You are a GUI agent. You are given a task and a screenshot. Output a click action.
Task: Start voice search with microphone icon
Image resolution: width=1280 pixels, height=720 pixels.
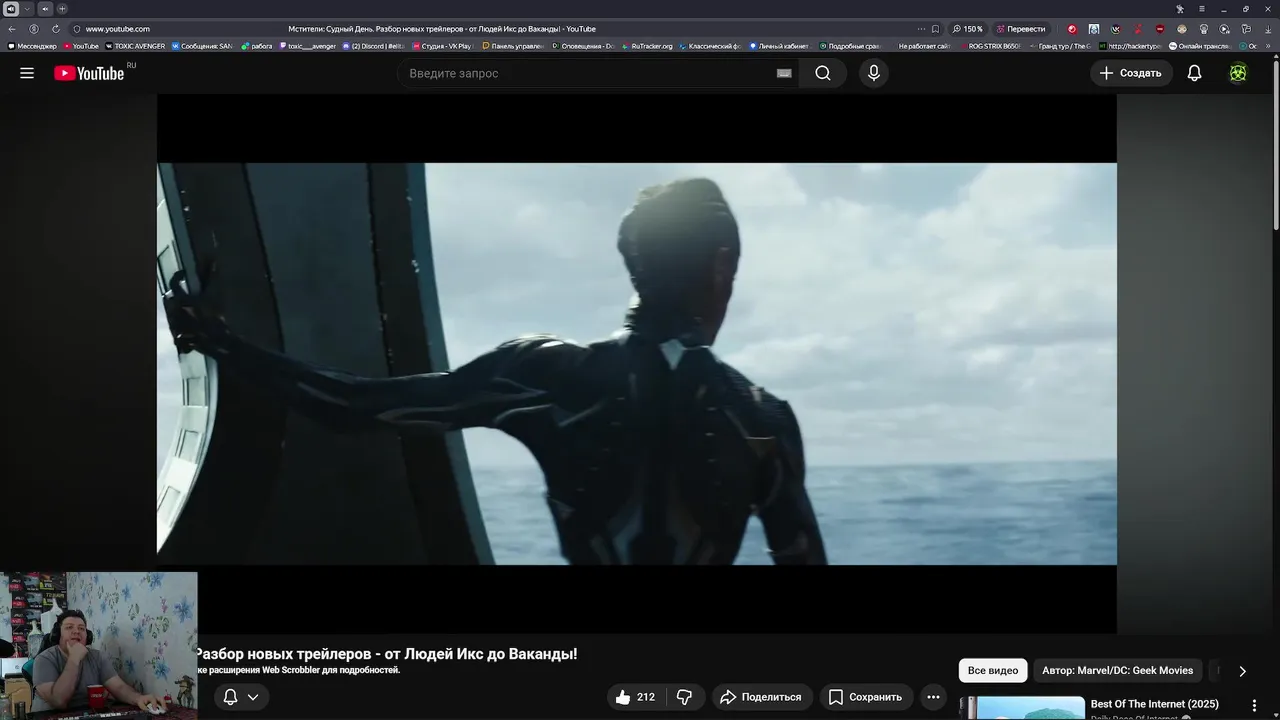tap(873, 73)
